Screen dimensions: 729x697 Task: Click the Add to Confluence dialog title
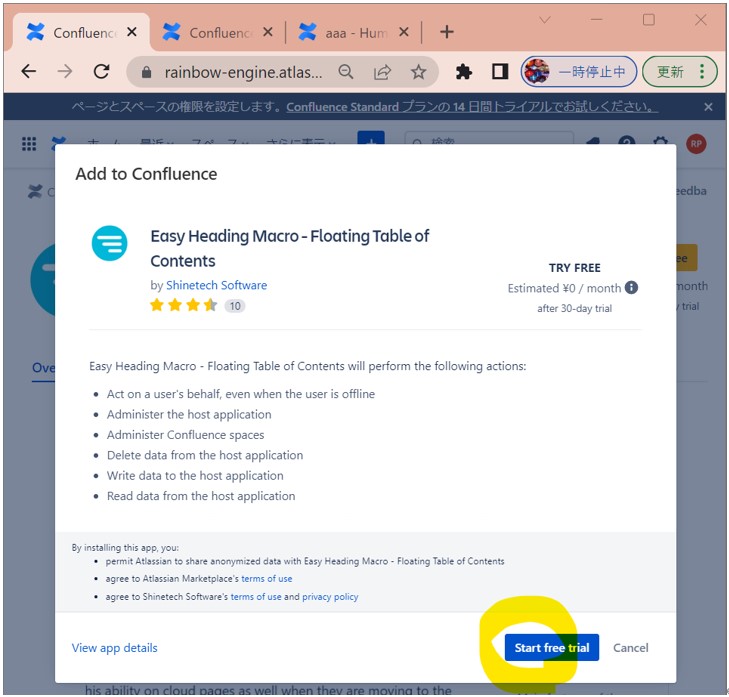146,174
